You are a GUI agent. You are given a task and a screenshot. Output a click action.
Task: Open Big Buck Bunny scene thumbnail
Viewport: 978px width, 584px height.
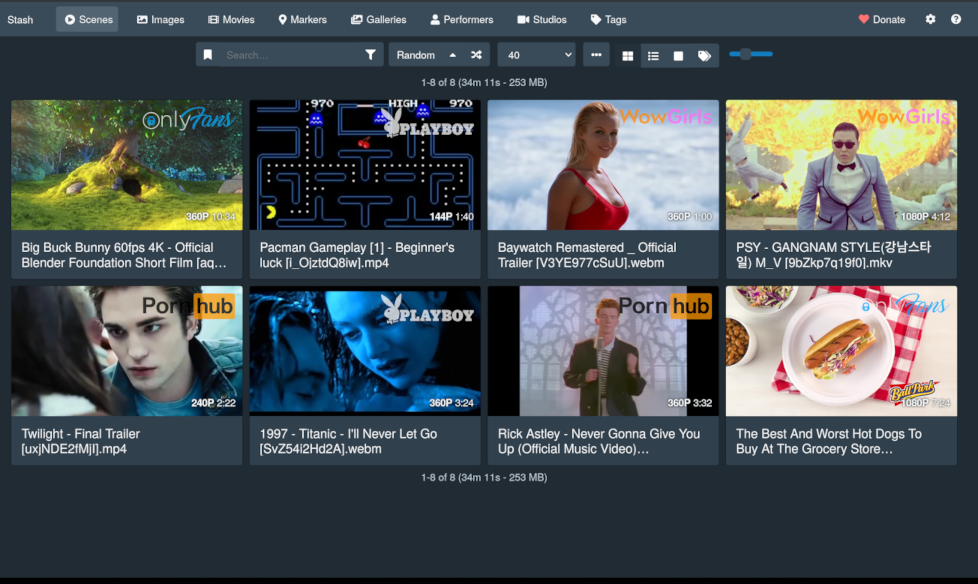click(x=127, y=165)
